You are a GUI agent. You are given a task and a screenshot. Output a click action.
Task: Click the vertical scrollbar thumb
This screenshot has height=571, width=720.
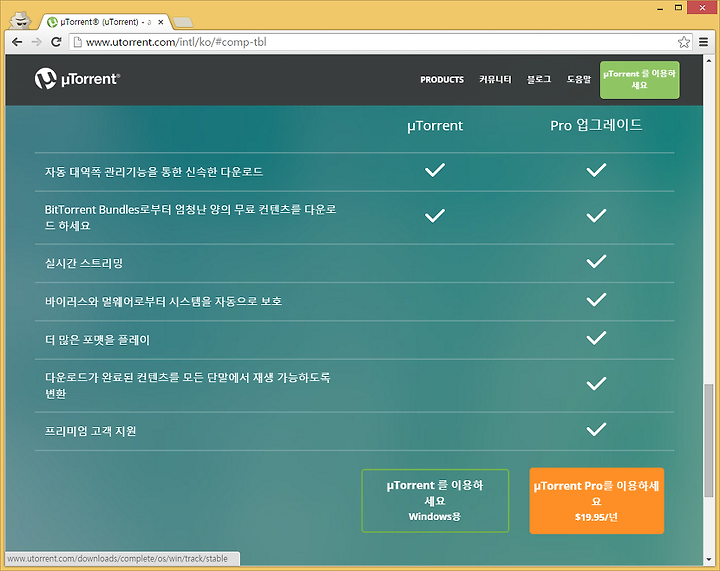coord(709,441)
